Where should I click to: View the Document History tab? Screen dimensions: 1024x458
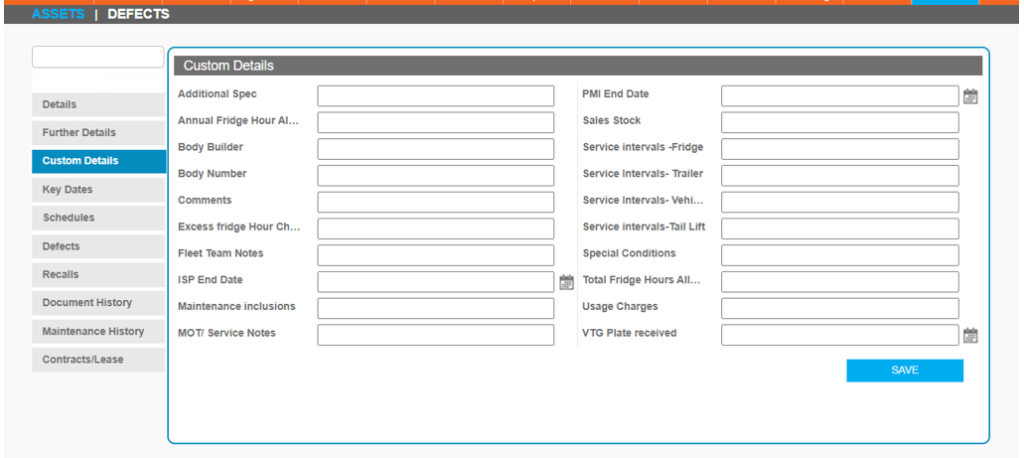(98, 302)
